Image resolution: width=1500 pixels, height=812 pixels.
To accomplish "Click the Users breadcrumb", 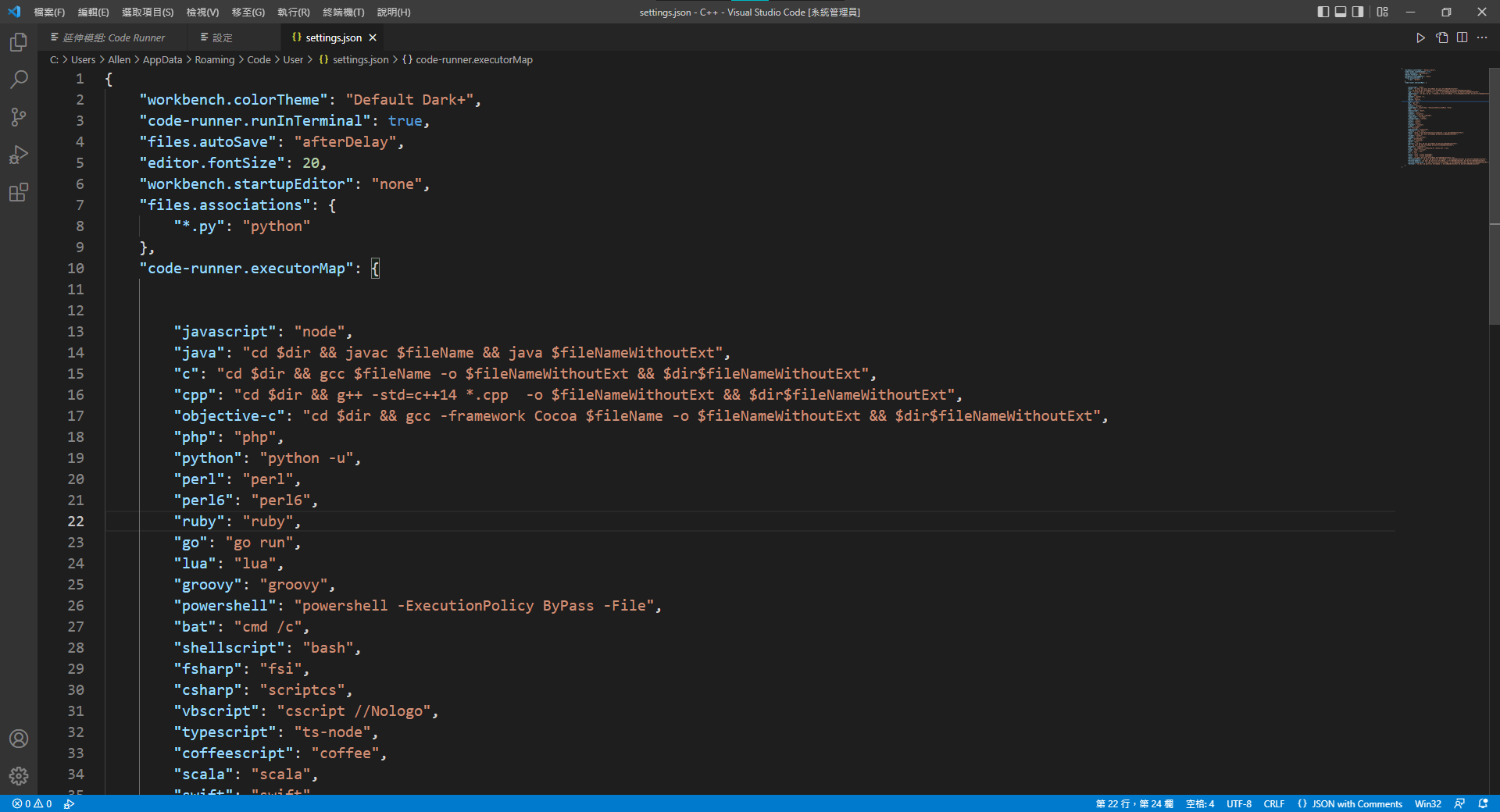I will 83,59.
